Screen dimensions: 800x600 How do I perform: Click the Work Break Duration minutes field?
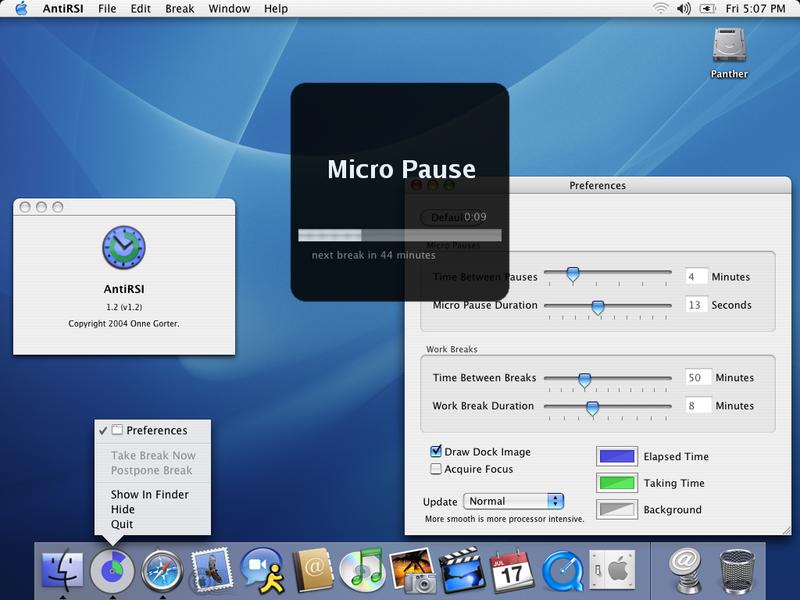tap(697, 406)
